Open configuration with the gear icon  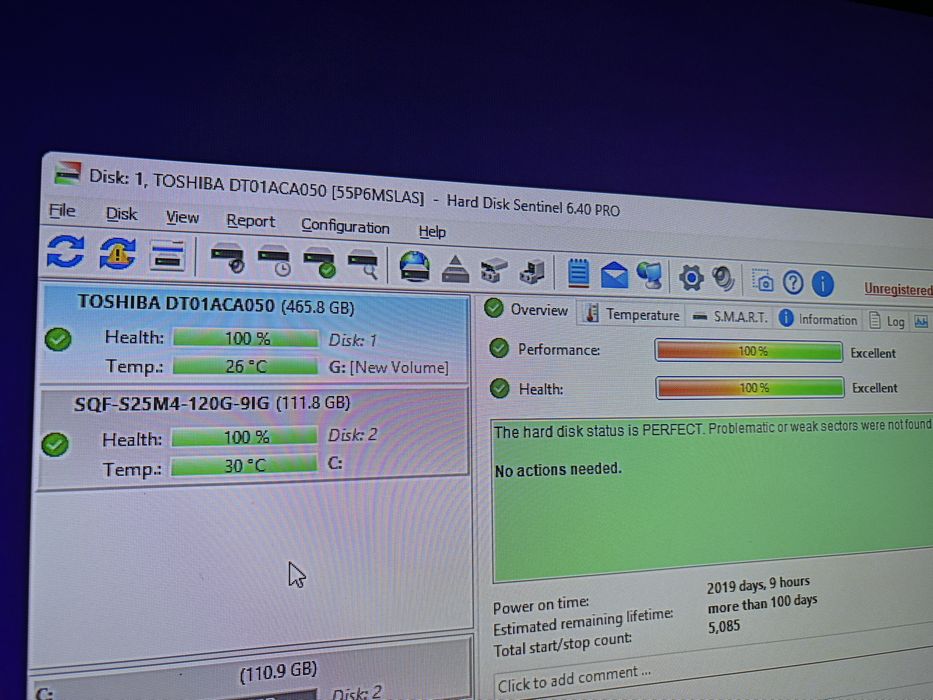(x=691, y=278)
